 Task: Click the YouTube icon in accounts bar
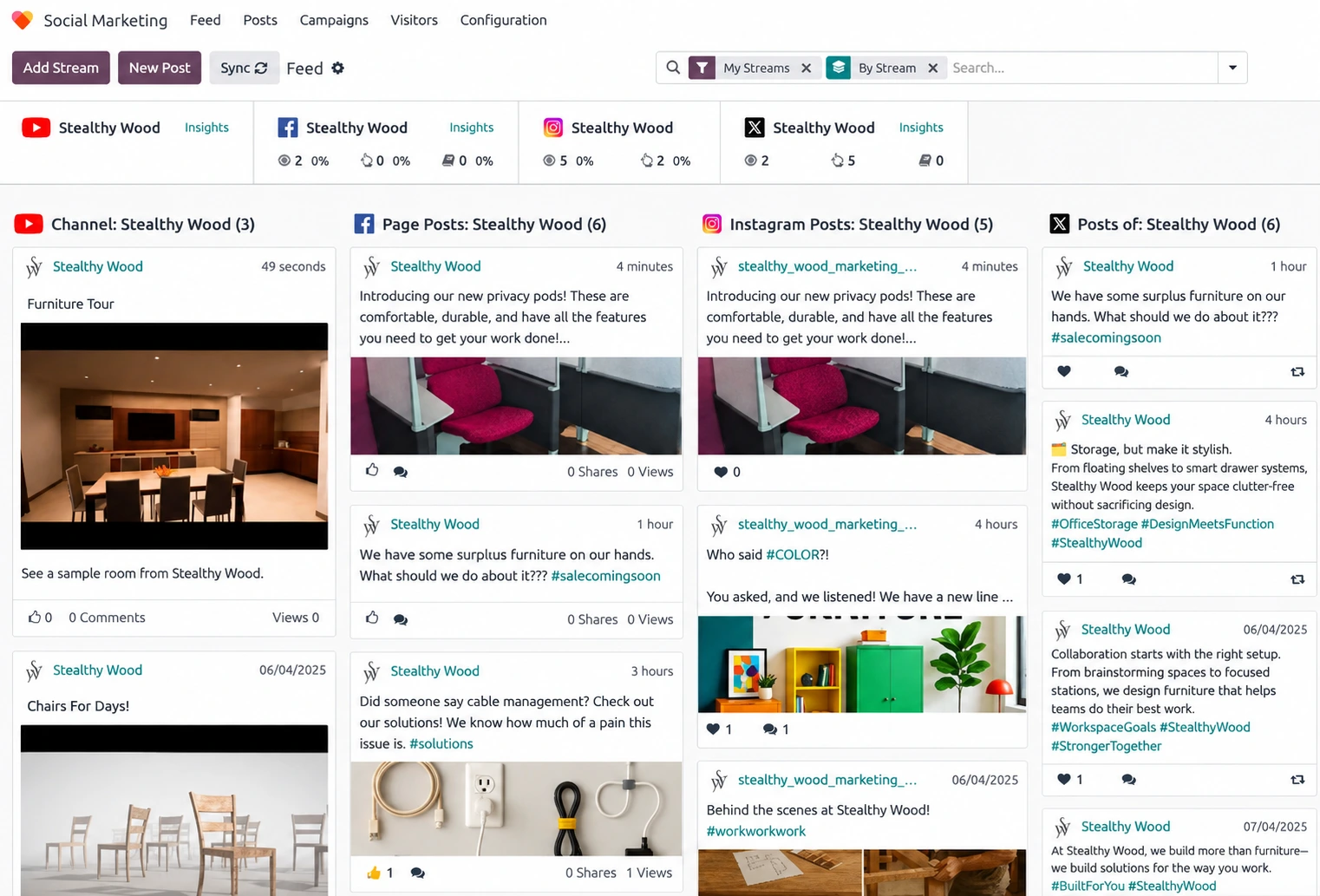(36, 128)
